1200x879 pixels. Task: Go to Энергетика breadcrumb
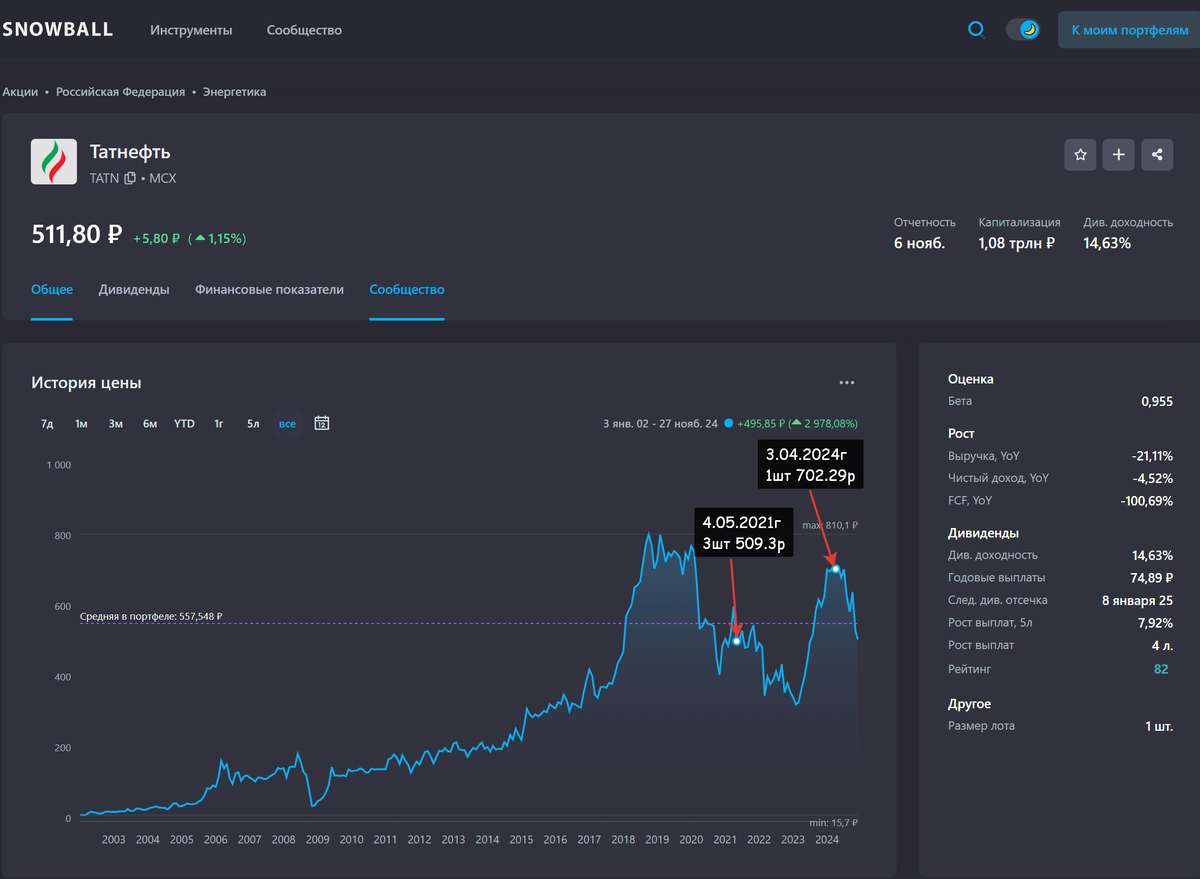[x=234, y=91]
